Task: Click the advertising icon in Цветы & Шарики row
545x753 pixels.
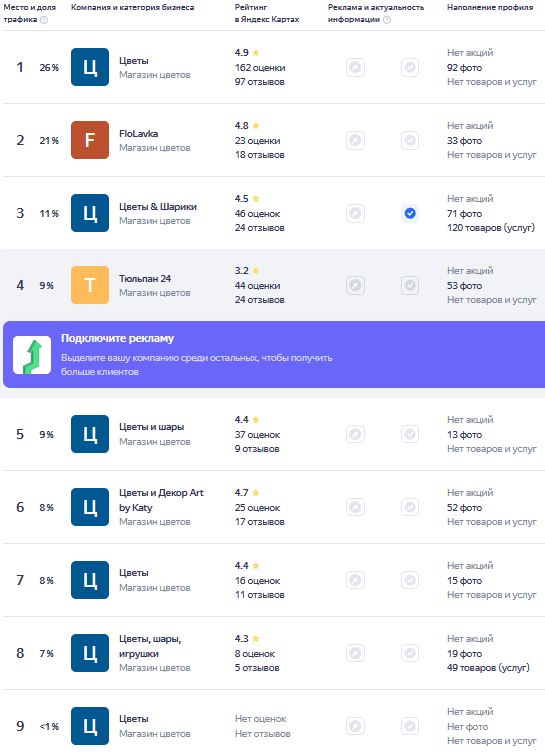Action: coord(355,213)
